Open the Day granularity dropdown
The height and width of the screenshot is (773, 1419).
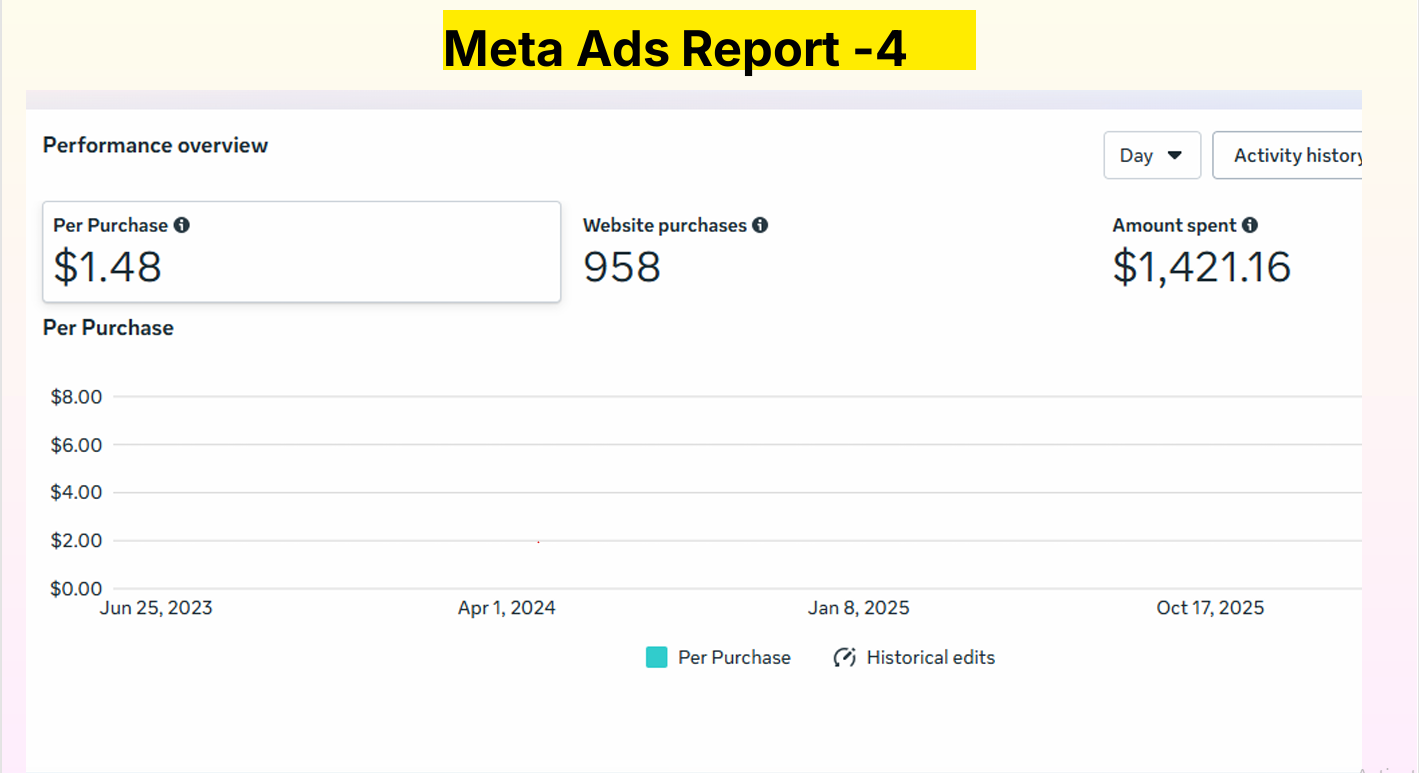1152,155
